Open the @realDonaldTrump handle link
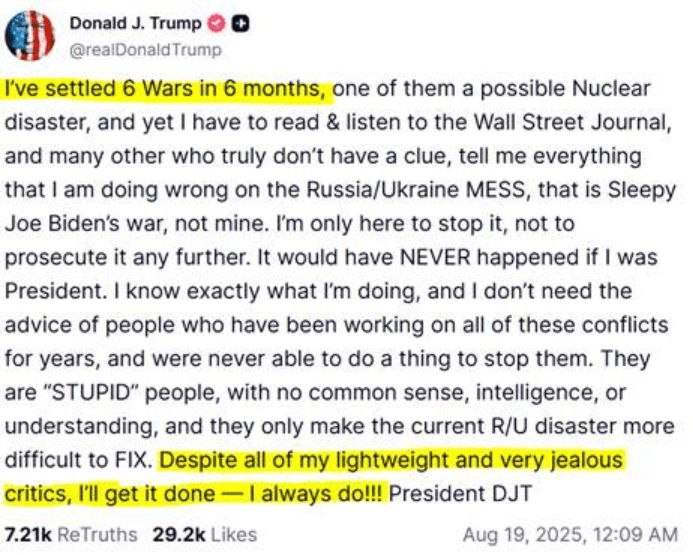 pyautogui.click(x=145, y=50)
